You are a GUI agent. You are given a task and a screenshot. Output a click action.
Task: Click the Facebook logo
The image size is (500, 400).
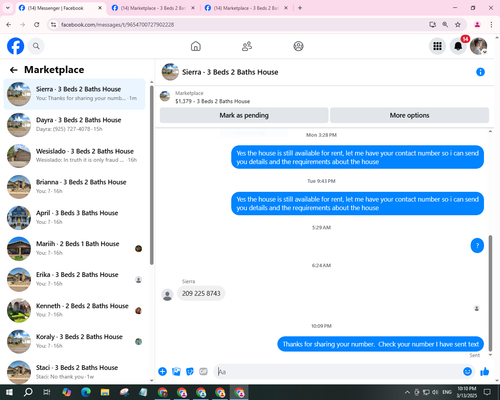click(15, 46)
